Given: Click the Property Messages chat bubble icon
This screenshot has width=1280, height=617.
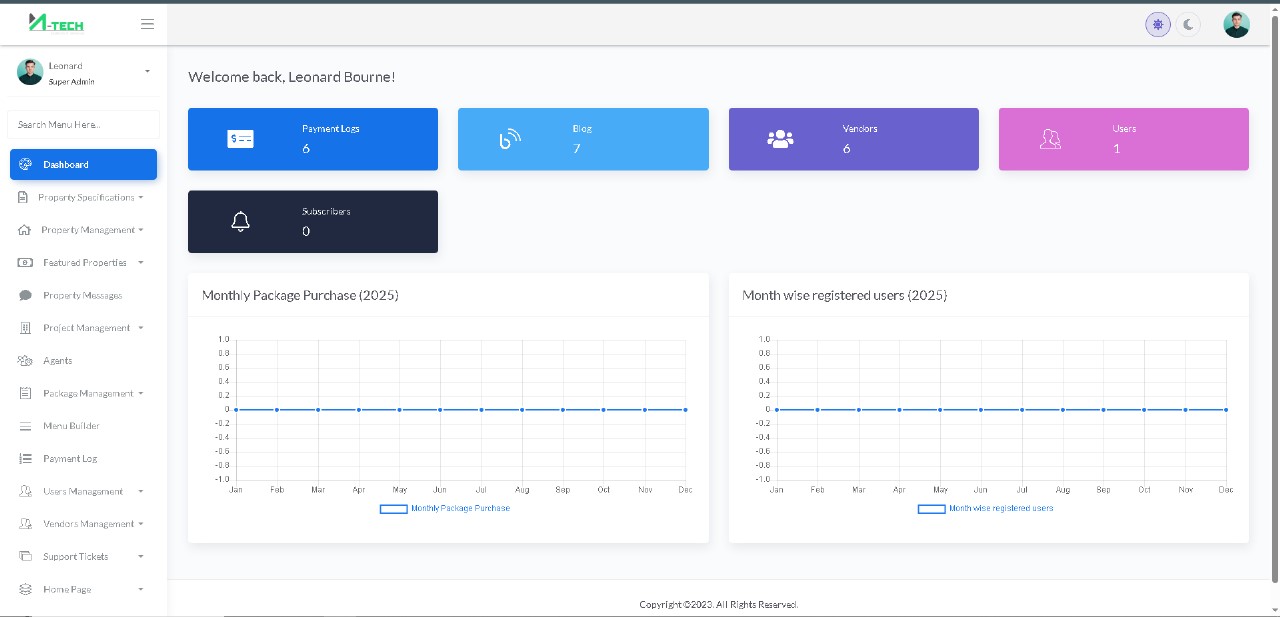Looking at the screenshot, I should 25,296.
